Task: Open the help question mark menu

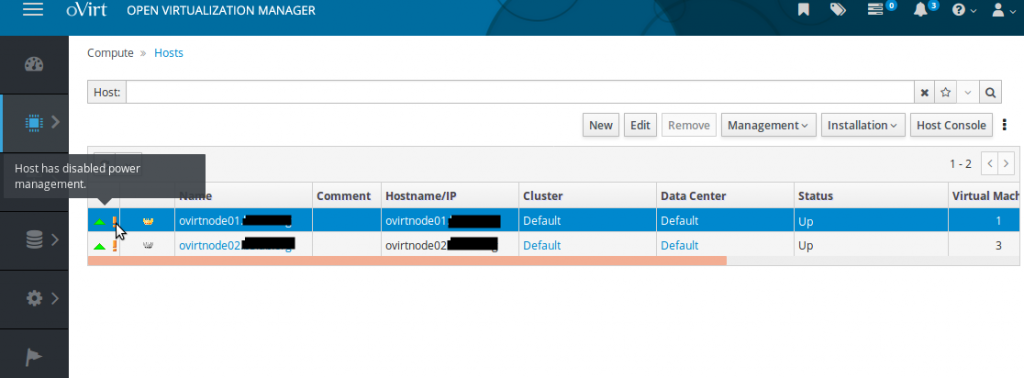Action: pyautogui.click(x=964, y=10)
